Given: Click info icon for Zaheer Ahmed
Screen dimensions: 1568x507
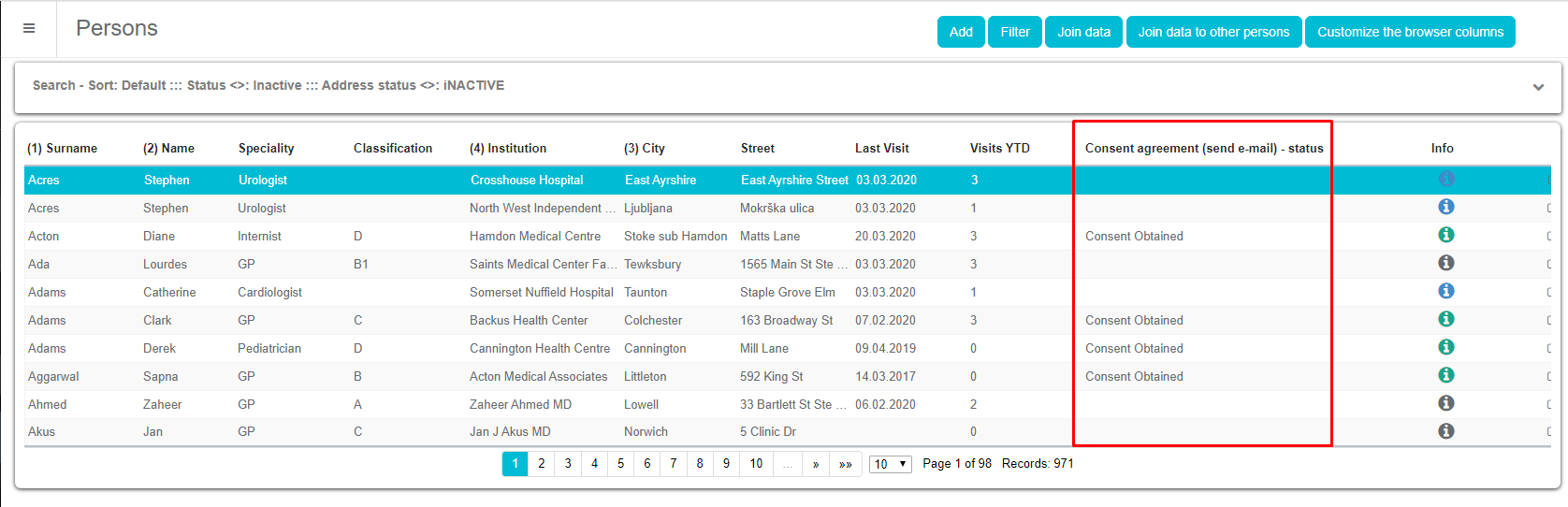Looking at the screenshot, I should click(x=1445, y=403).
